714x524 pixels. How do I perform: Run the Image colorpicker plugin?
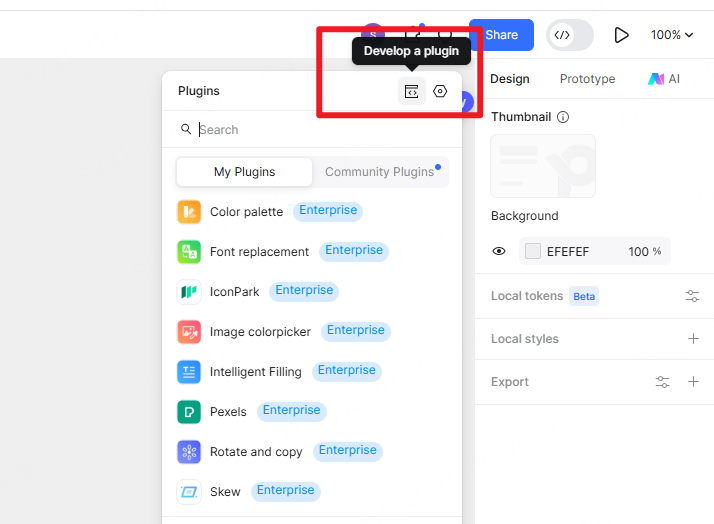point(260,332)
